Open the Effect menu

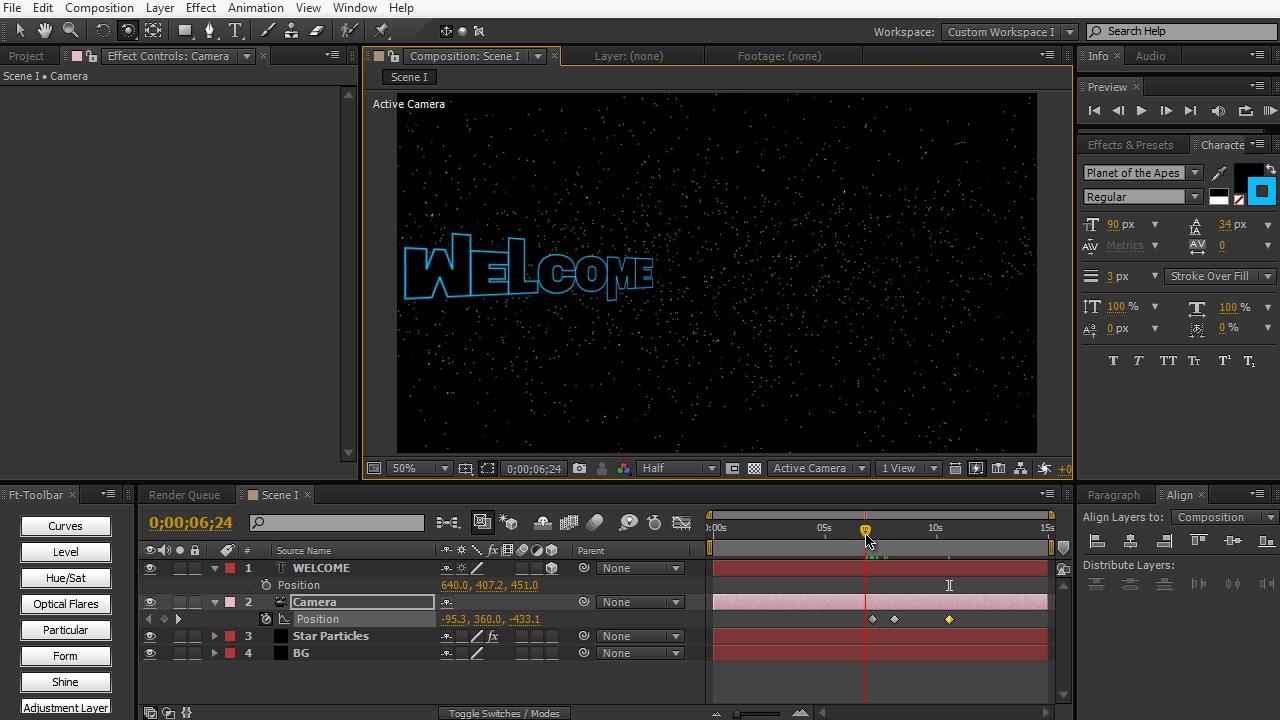[x=201, y=8]
